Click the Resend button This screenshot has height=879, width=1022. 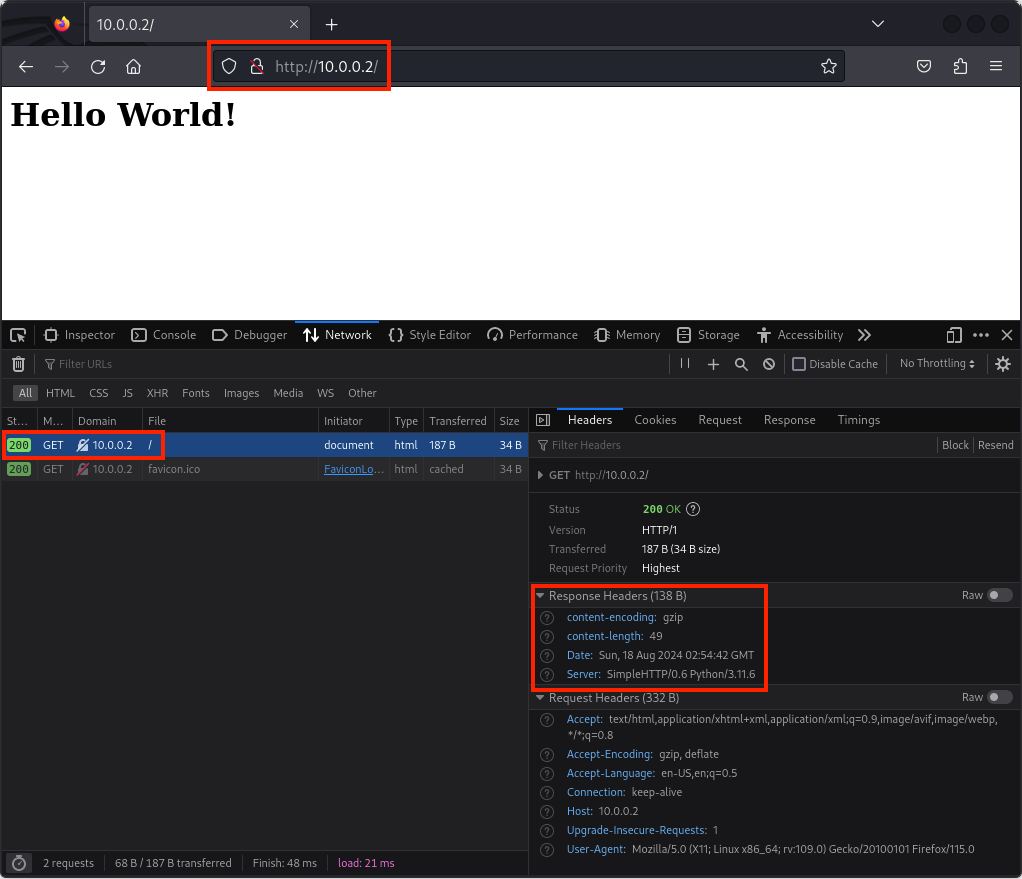(x=995, y=445)
